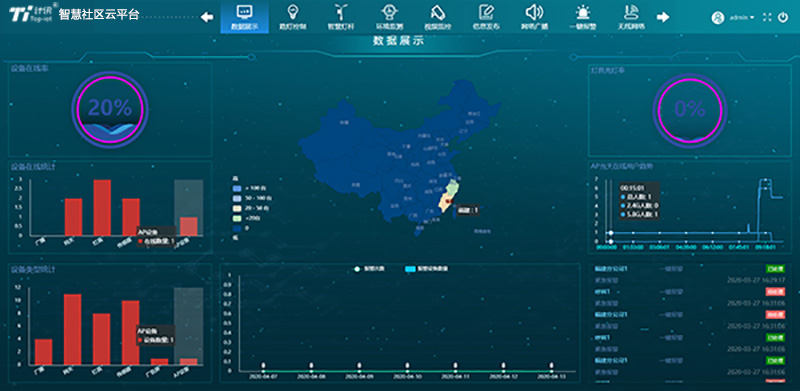Image resolution: width=800 pixels, height=391 pixels.
Task: Toggle the alarm device count legend
Action: point(426,268)
